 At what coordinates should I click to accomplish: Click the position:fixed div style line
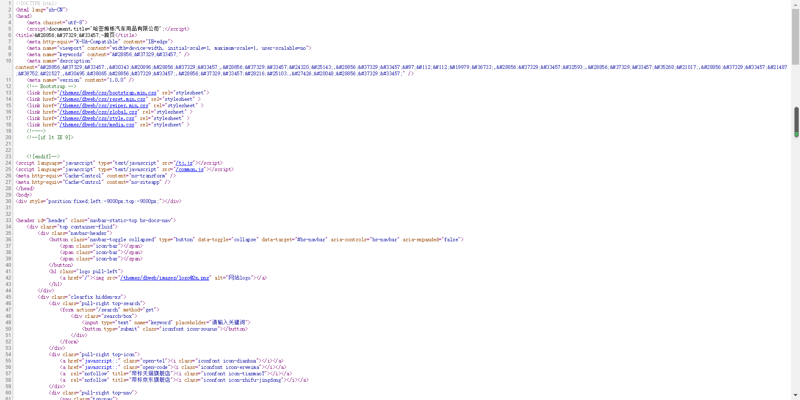(x=98, y=201)
